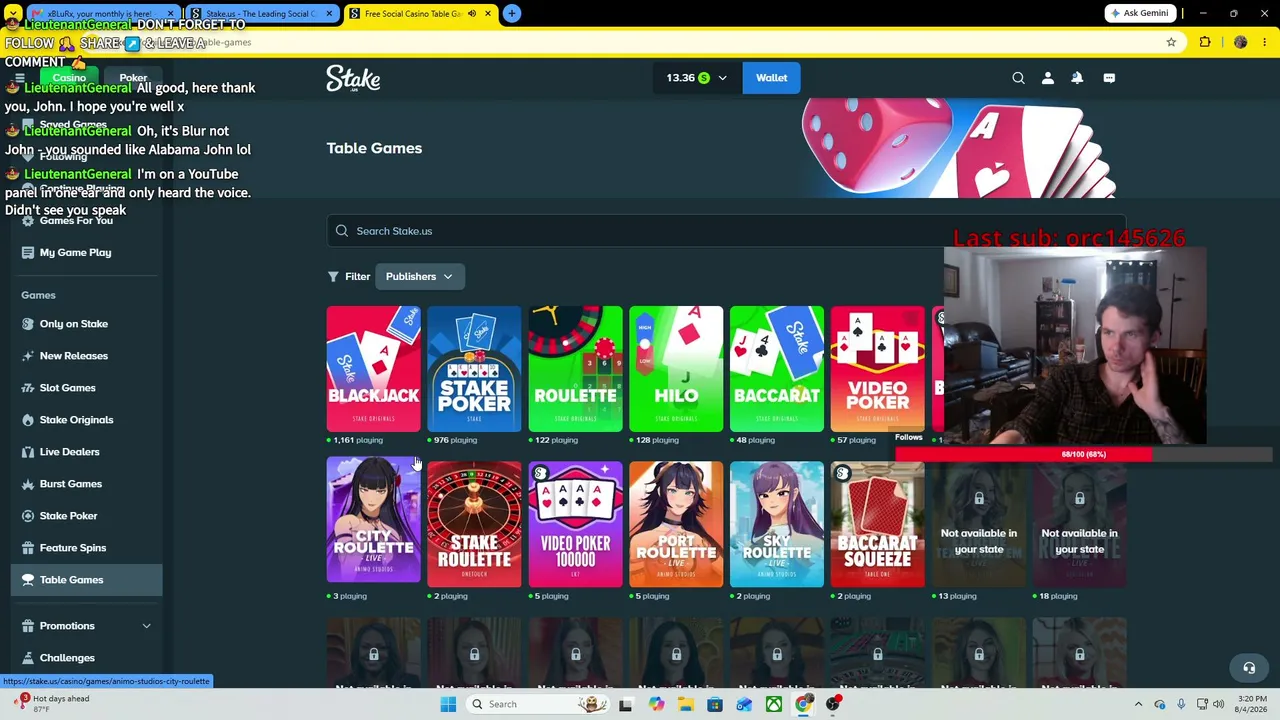Open the Baccarat Squeeze thumbnail

(x=878, y=523)
